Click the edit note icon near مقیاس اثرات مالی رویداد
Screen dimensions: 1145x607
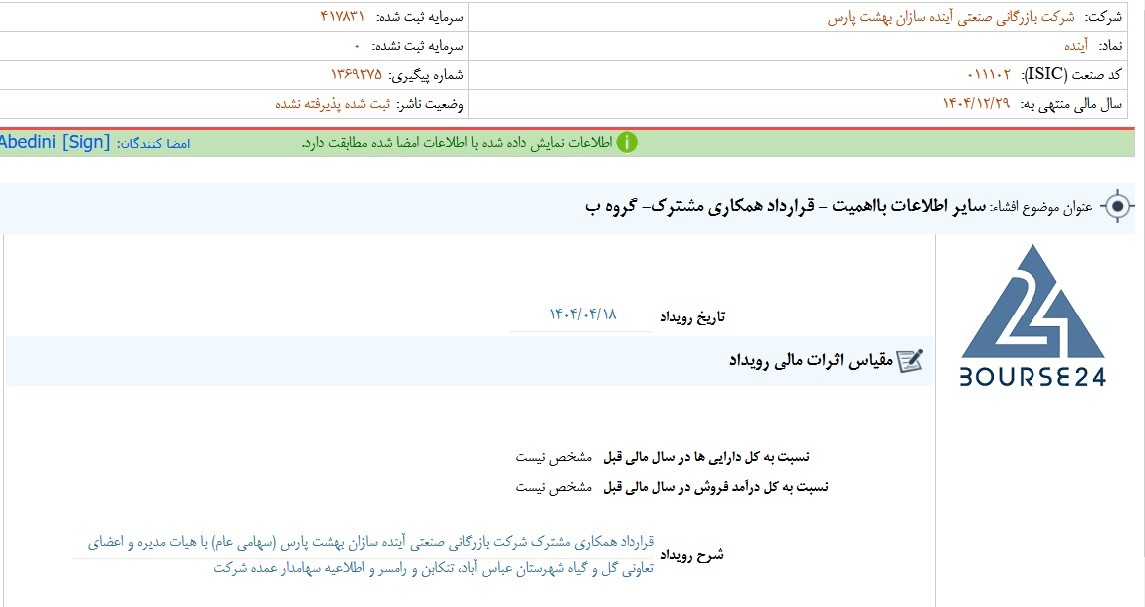(x=910, y=360)
